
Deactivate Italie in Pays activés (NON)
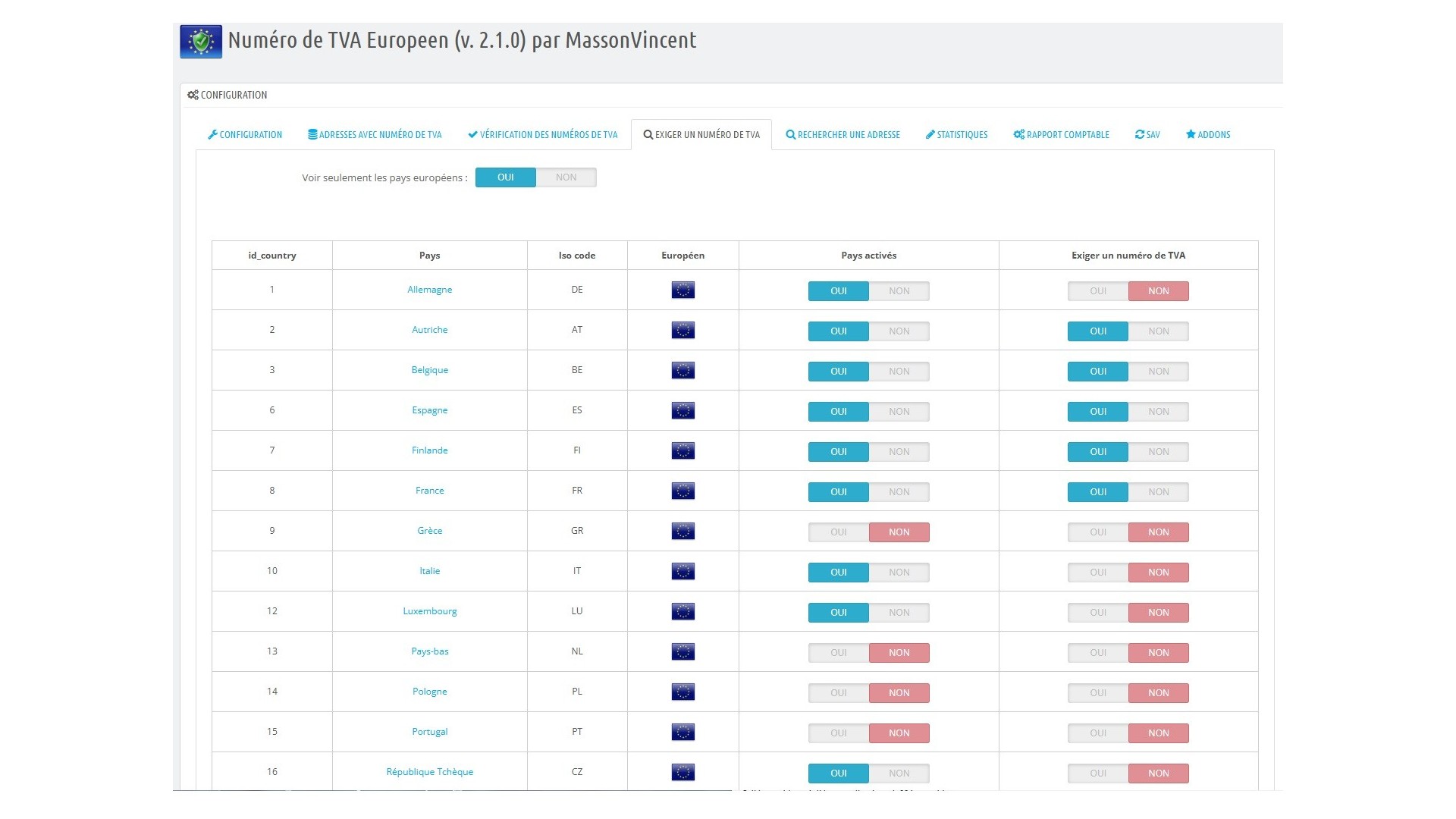tap(899, 573)
